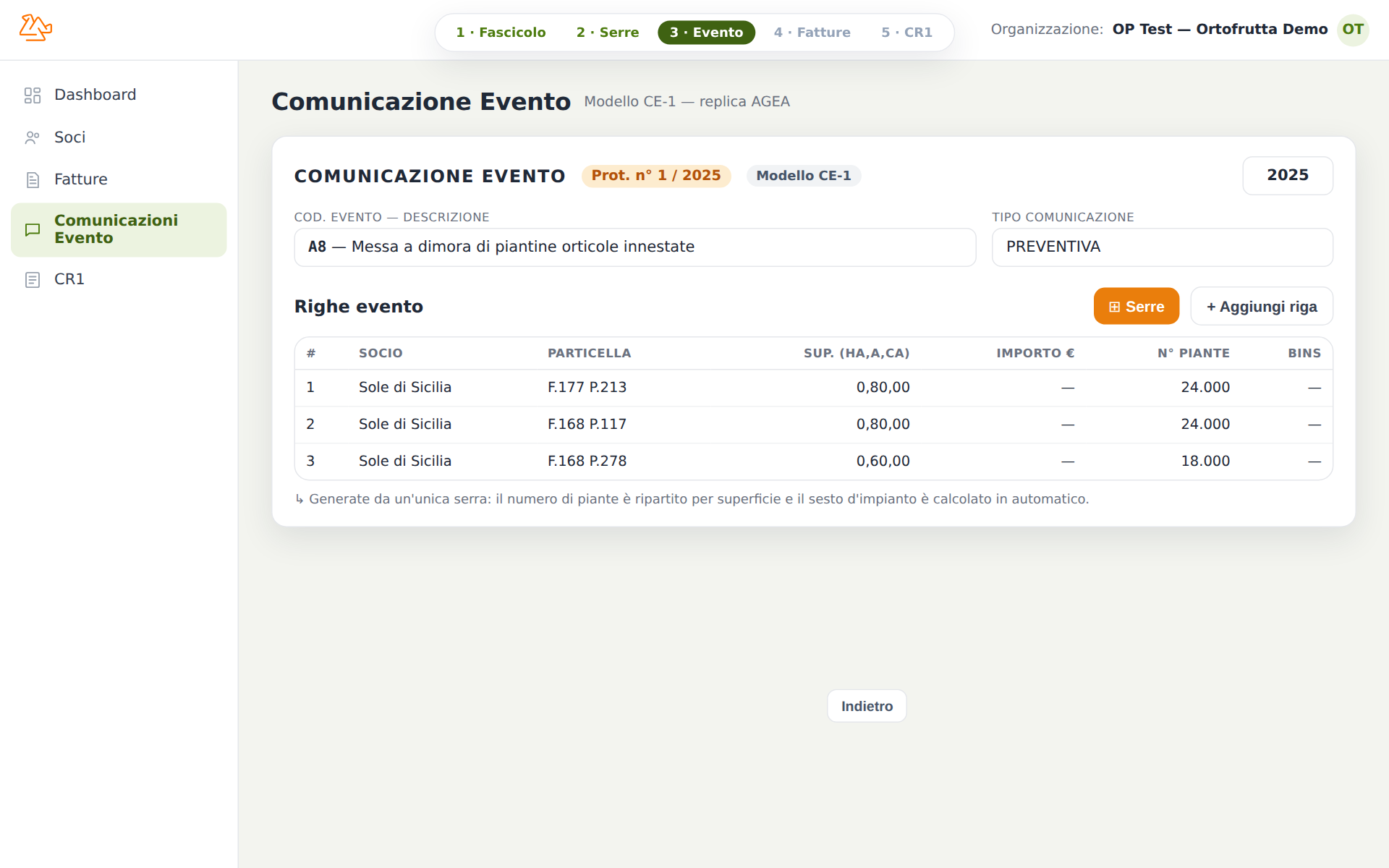Click plant count 18.000
The height and width of the screenshot is (868, 1389).
tap(1205, 461)
